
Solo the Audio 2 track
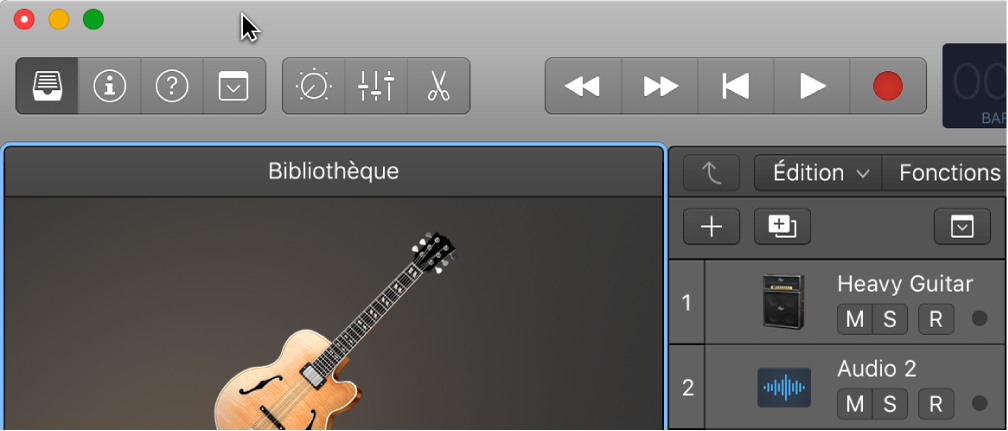pos(889,404)
